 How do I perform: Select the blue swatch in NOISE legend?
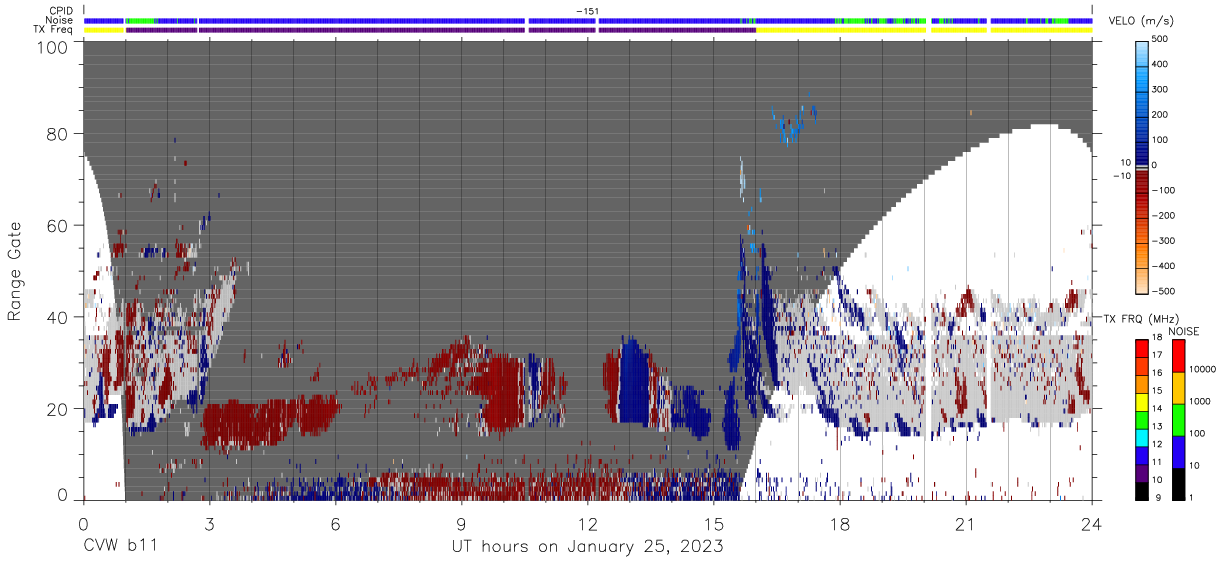point(1178,452)
